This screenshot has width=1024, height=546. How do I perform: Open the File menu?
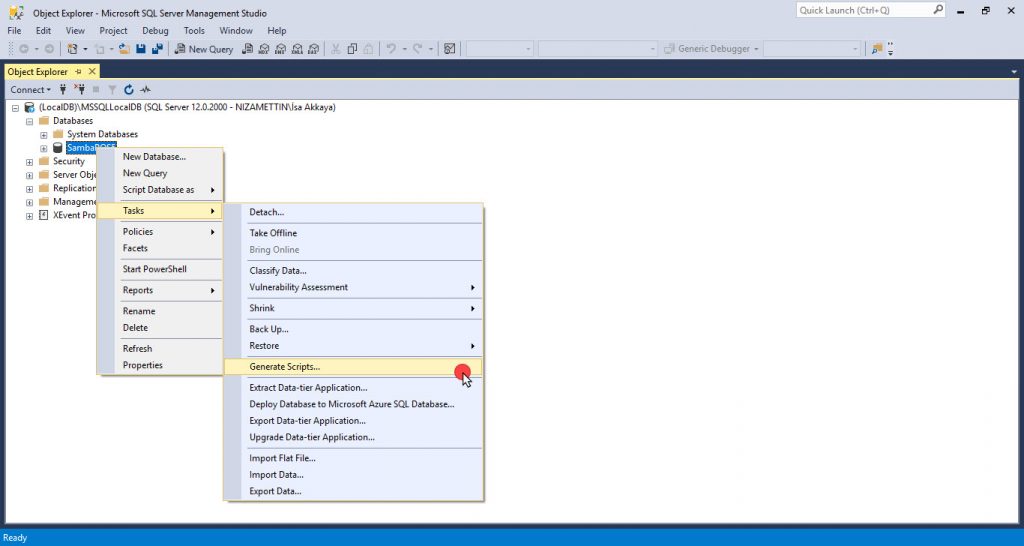coord(14,31)
